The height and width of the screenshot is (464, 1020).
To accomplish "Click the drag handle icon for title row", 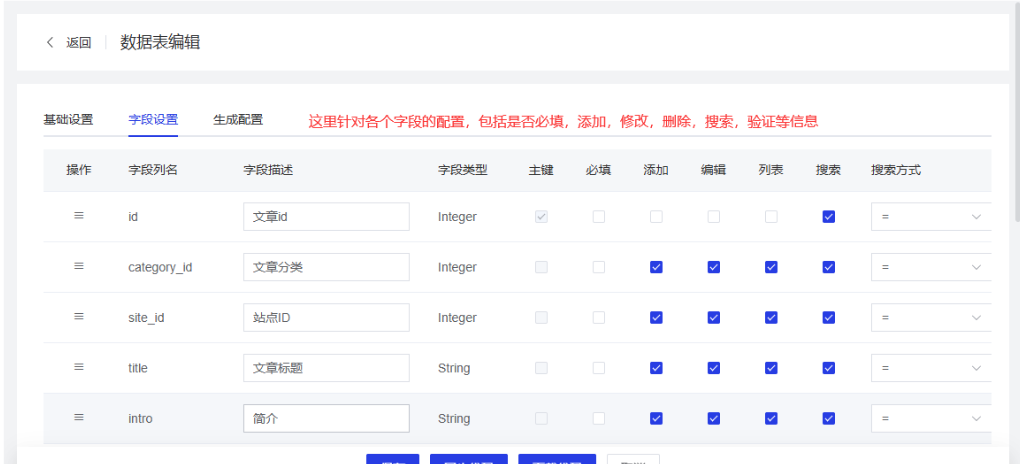I will pos(79,367).
